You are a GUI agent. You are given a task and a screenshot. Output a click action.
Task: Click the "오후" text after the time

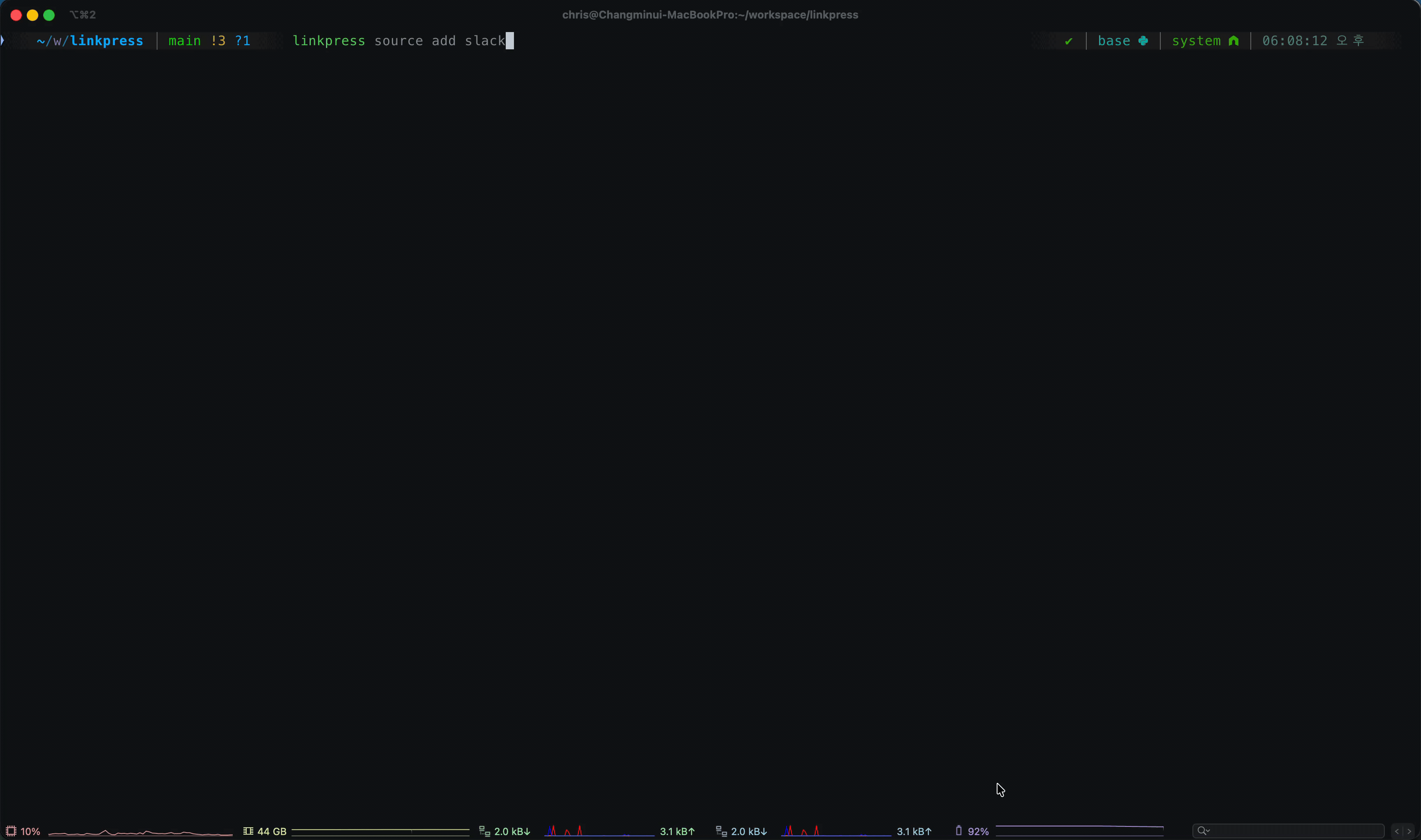[x=1350, y=41]
